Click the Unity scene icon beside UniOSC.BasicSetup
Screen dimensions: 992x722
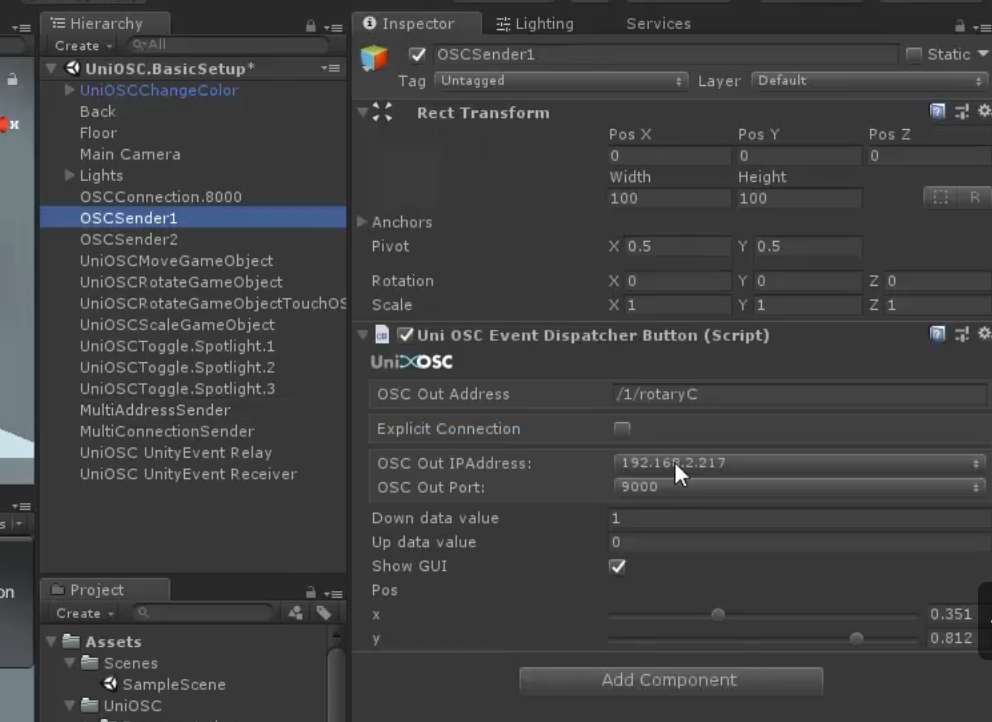pos(73,68)
